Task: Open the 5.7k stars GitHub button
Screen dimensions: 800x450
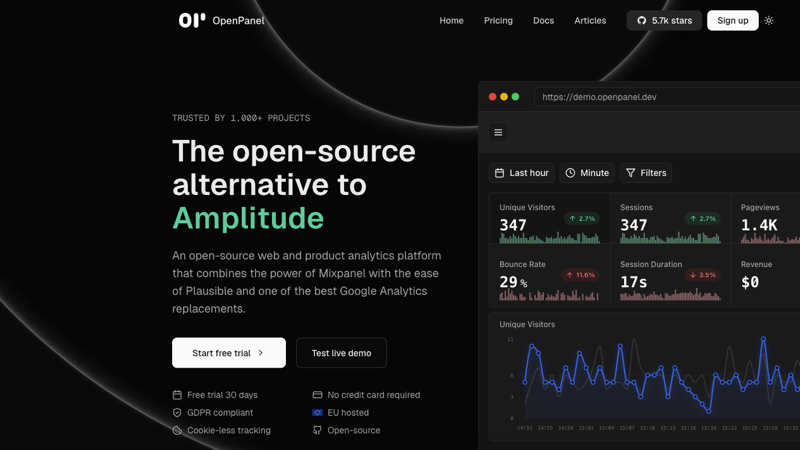Action: pos(664,20)
